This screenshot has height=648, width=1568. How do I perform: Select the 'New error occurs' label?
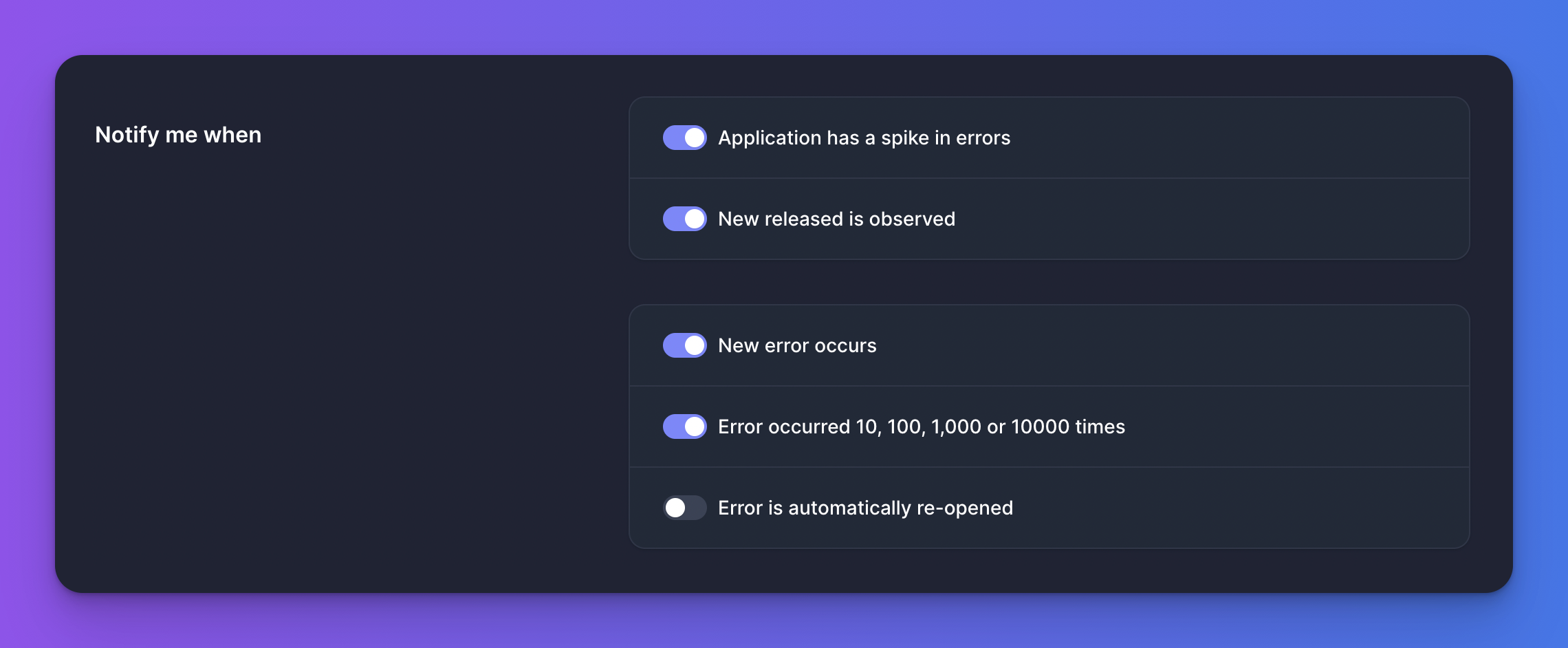coord(798,345)
